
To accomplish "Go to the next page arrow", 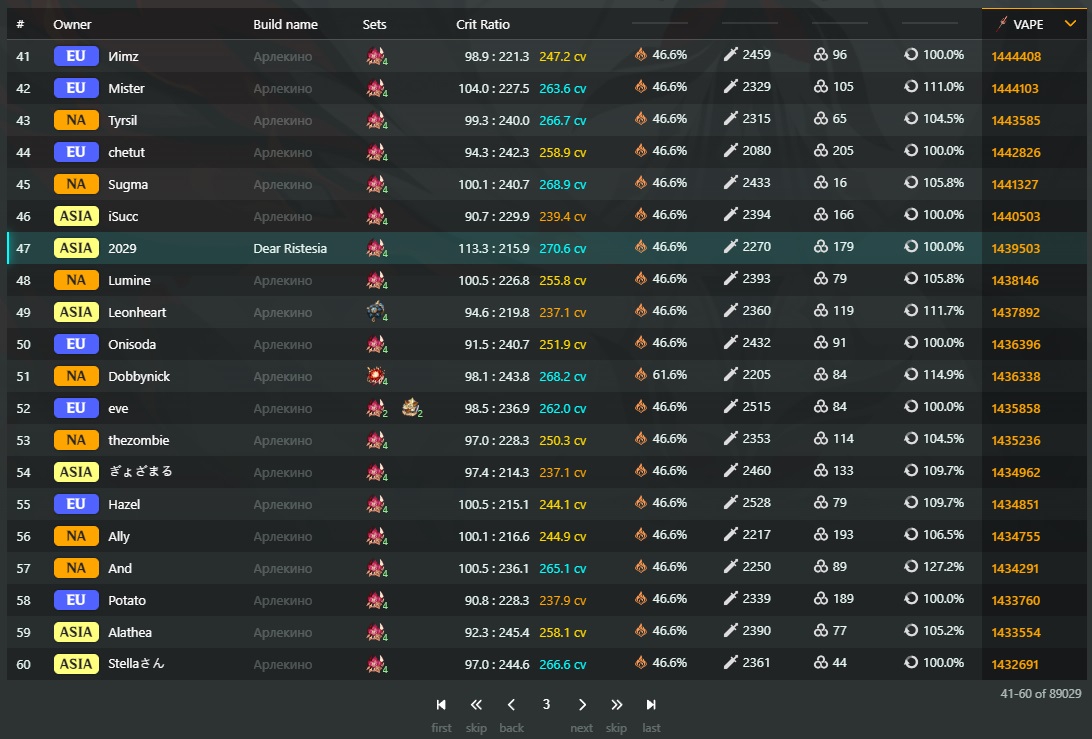I will 582,705.
